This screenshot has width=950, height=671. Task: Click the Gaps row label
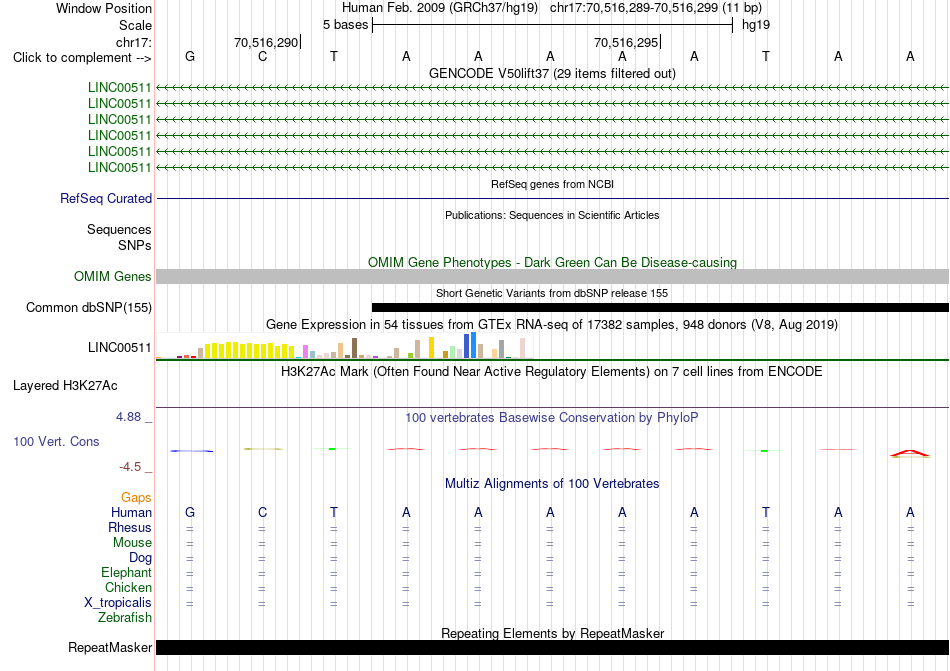136,497
